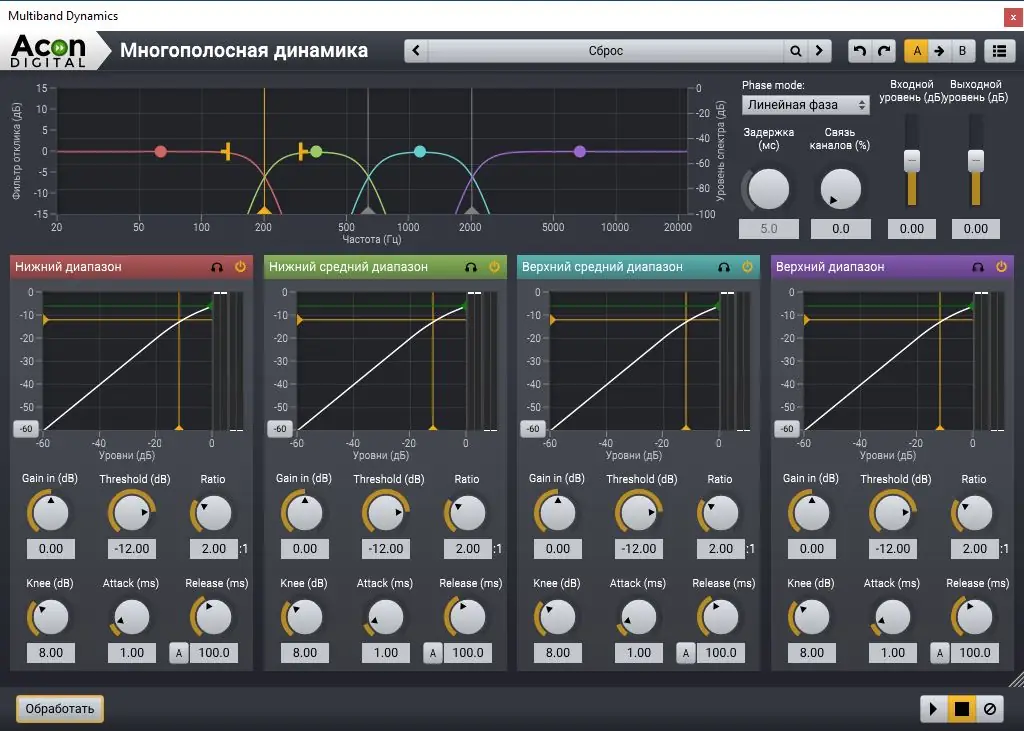Go to next preset arrow
Screen dimensions: 1024x731
tap(819, 51)
